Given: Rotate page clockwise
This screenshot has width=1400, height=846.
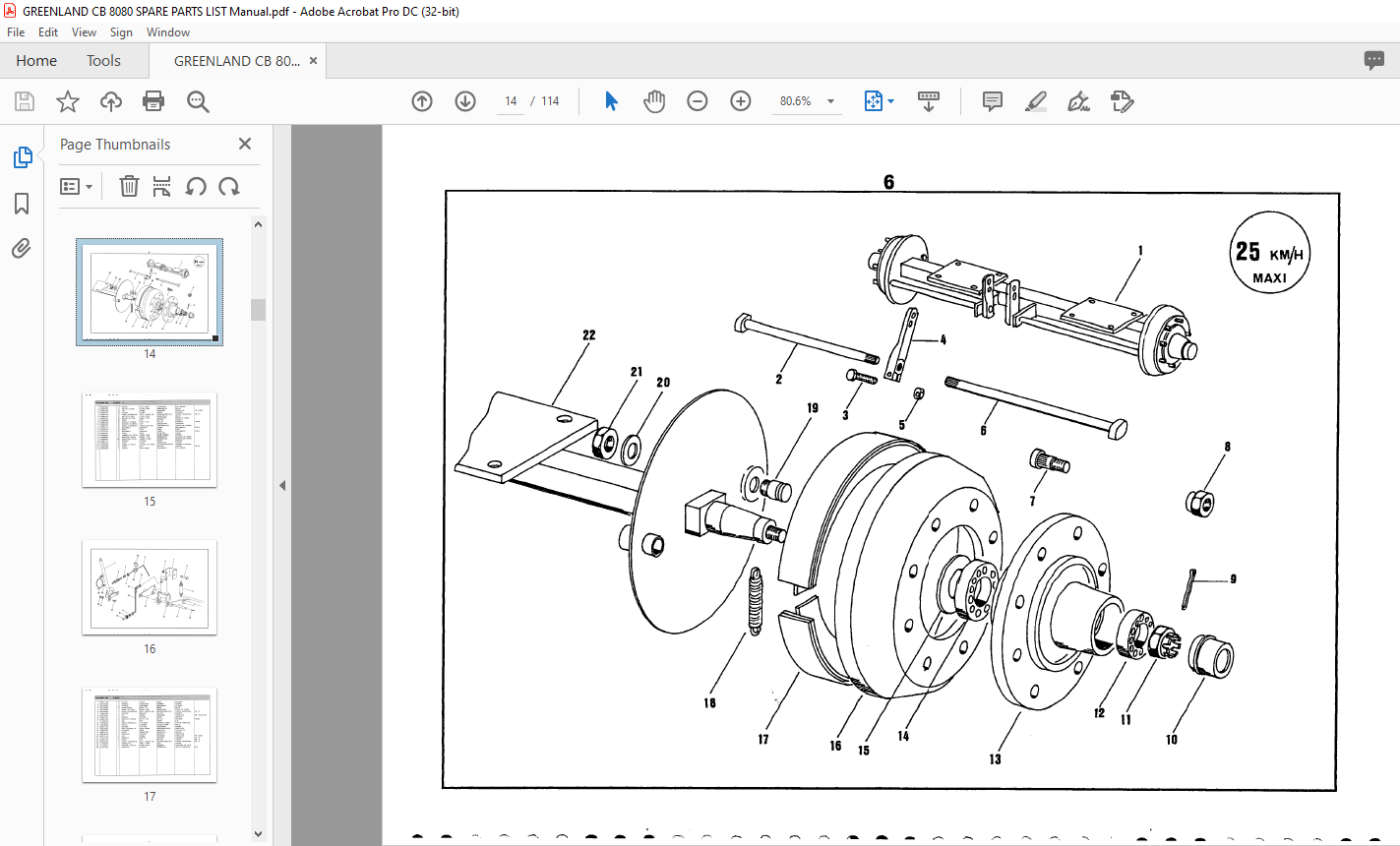Looking at the screenshot, I should click(x=229, y=186).
